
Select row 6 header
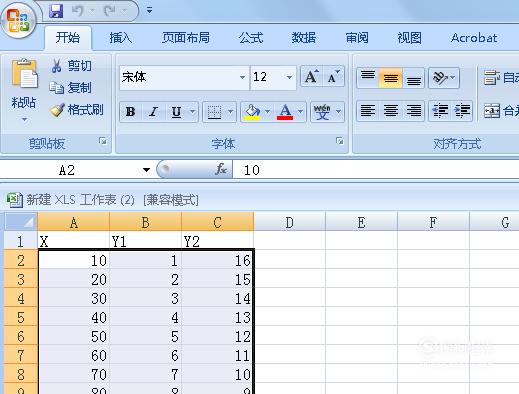click(21, 336)
